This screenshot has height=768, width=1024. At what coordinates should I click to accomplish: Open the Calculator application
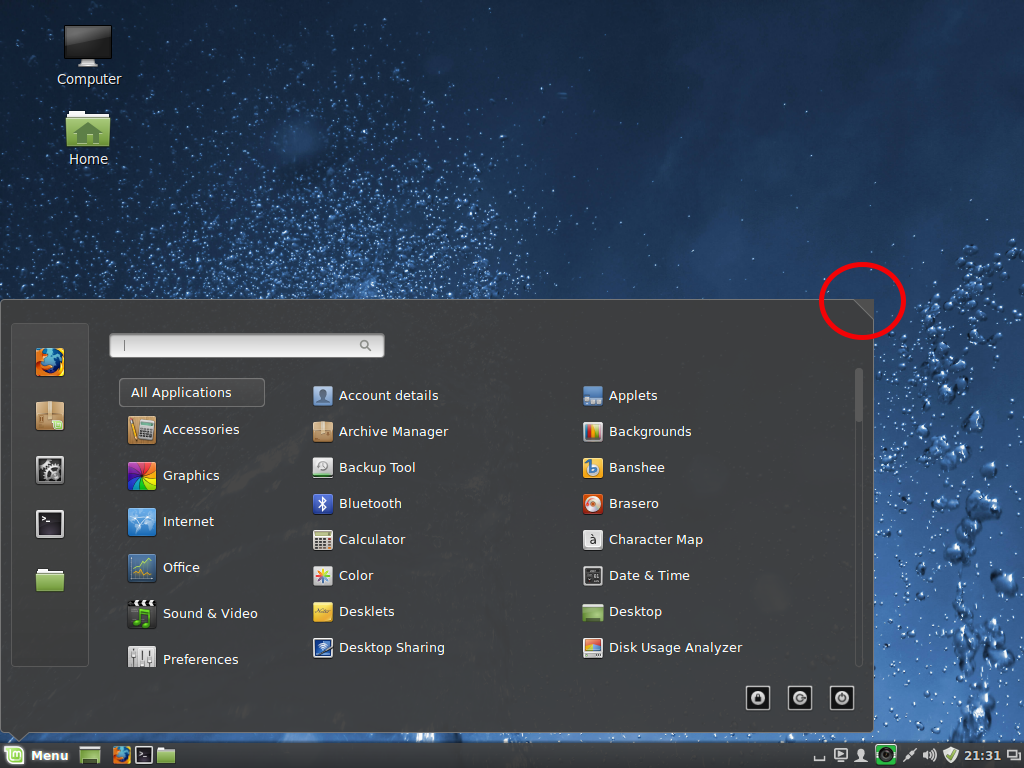click(x=371, y=539)
